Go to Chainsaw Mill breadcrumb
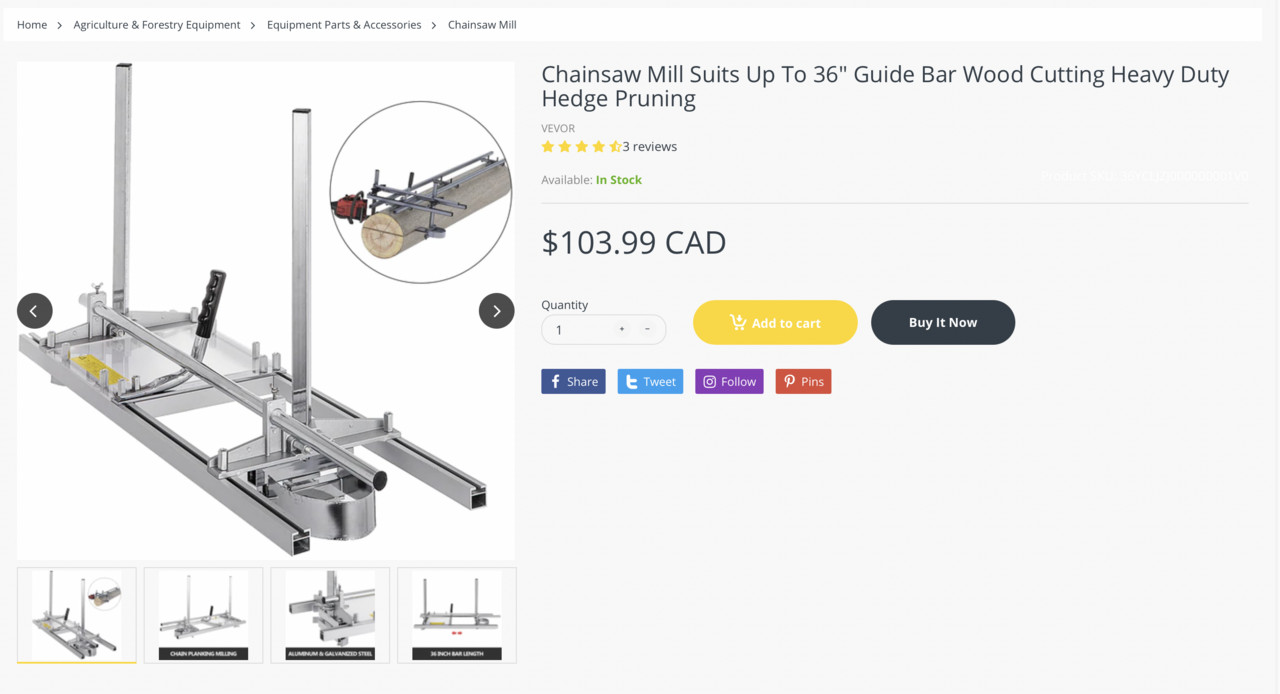The height and width of the screenshot is (694, 1280). tap(482, 25)
